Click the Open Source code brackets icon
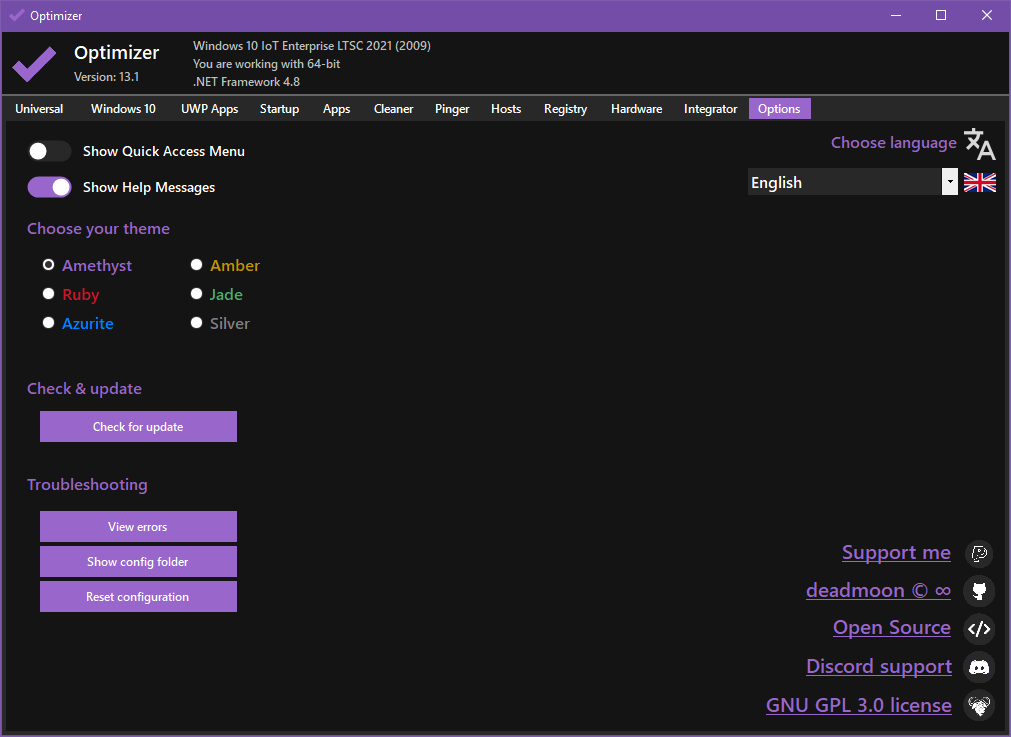 [x=979, y=629]
